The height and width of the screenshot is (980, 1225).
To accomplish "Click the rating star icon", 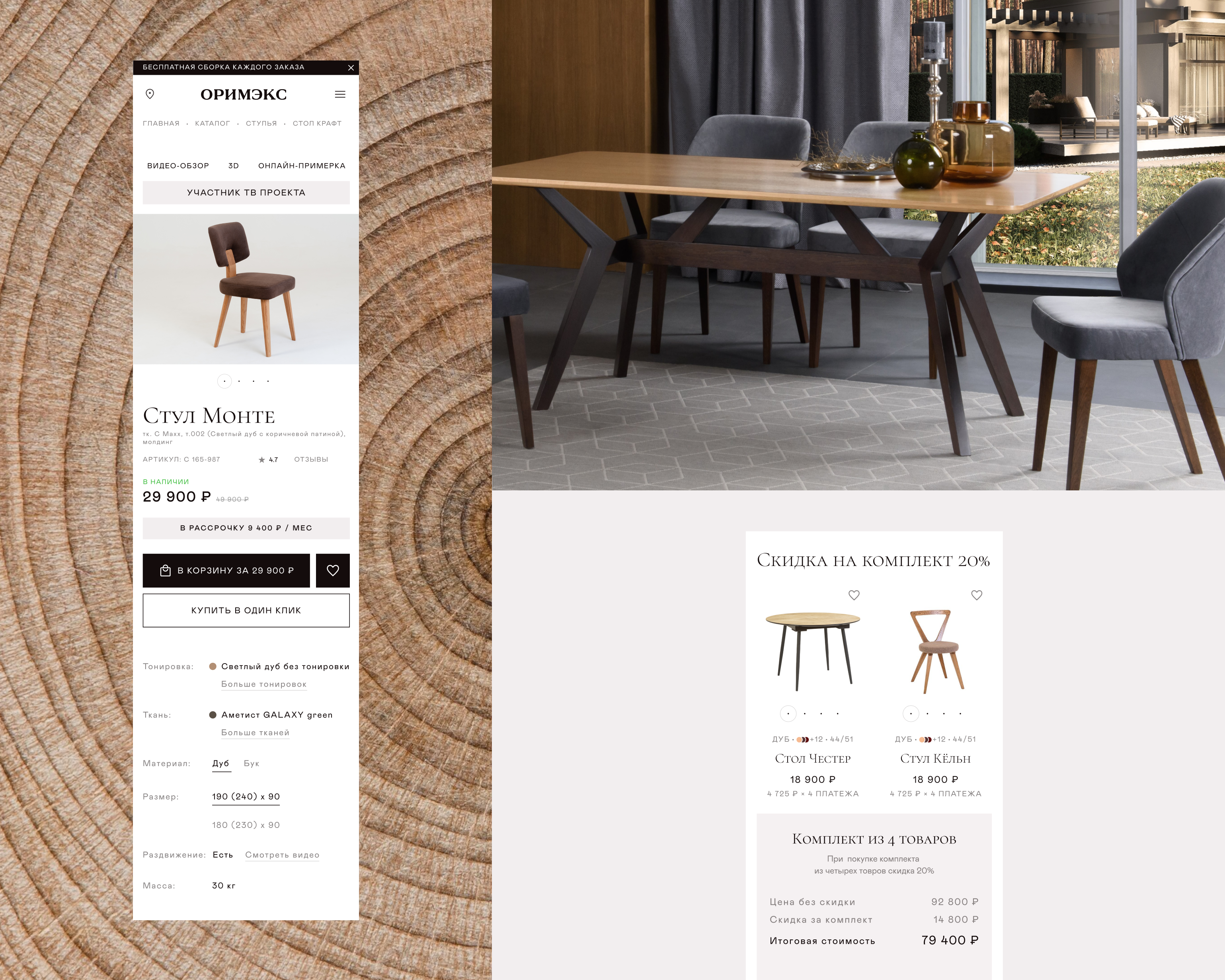I will click(262, 460).
